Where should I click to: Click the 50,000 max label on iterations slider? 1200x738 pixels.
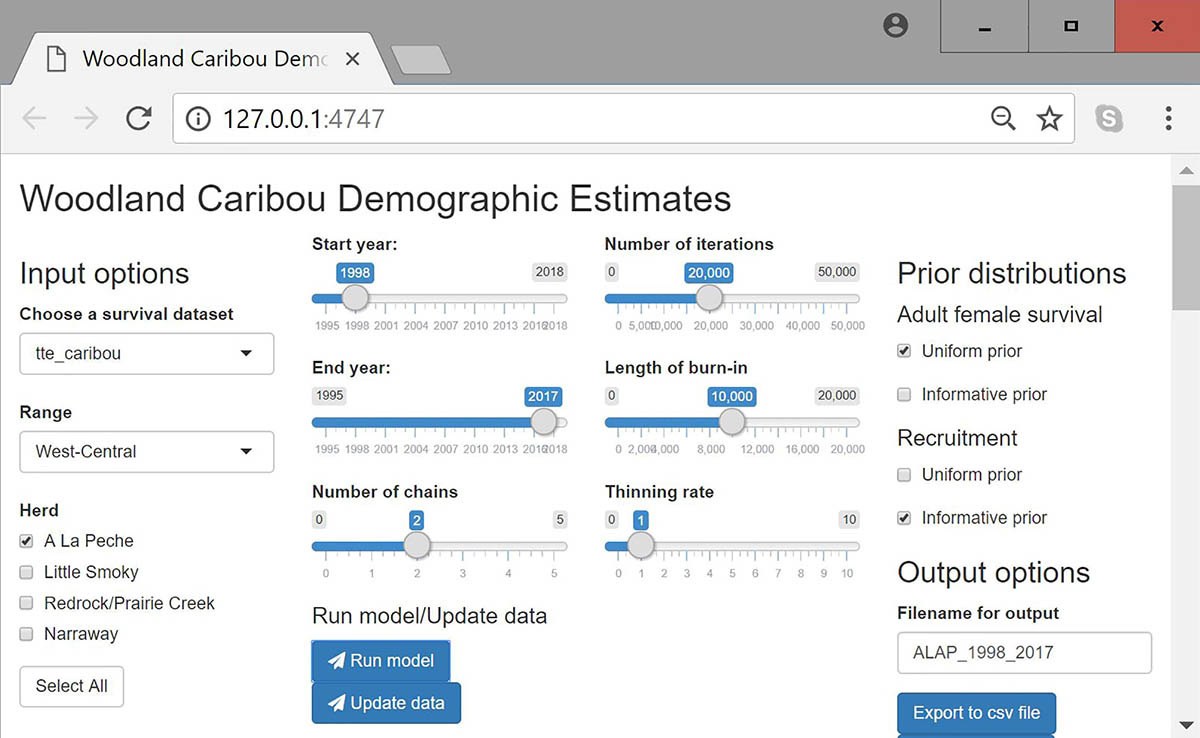(837, 272)
